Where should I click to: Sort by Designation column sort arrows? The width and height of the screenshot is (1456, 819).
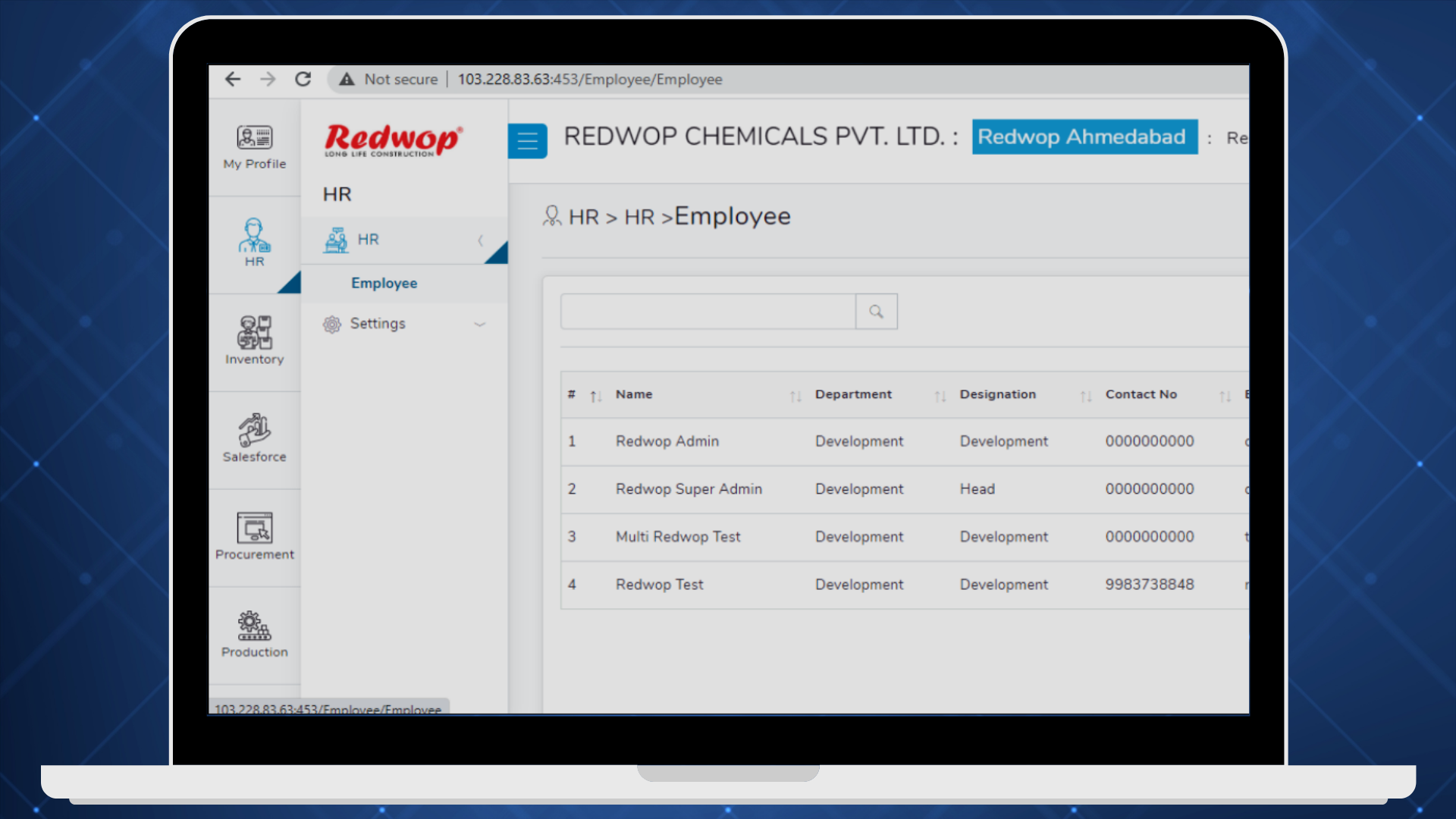click(x=1086, y=396)
